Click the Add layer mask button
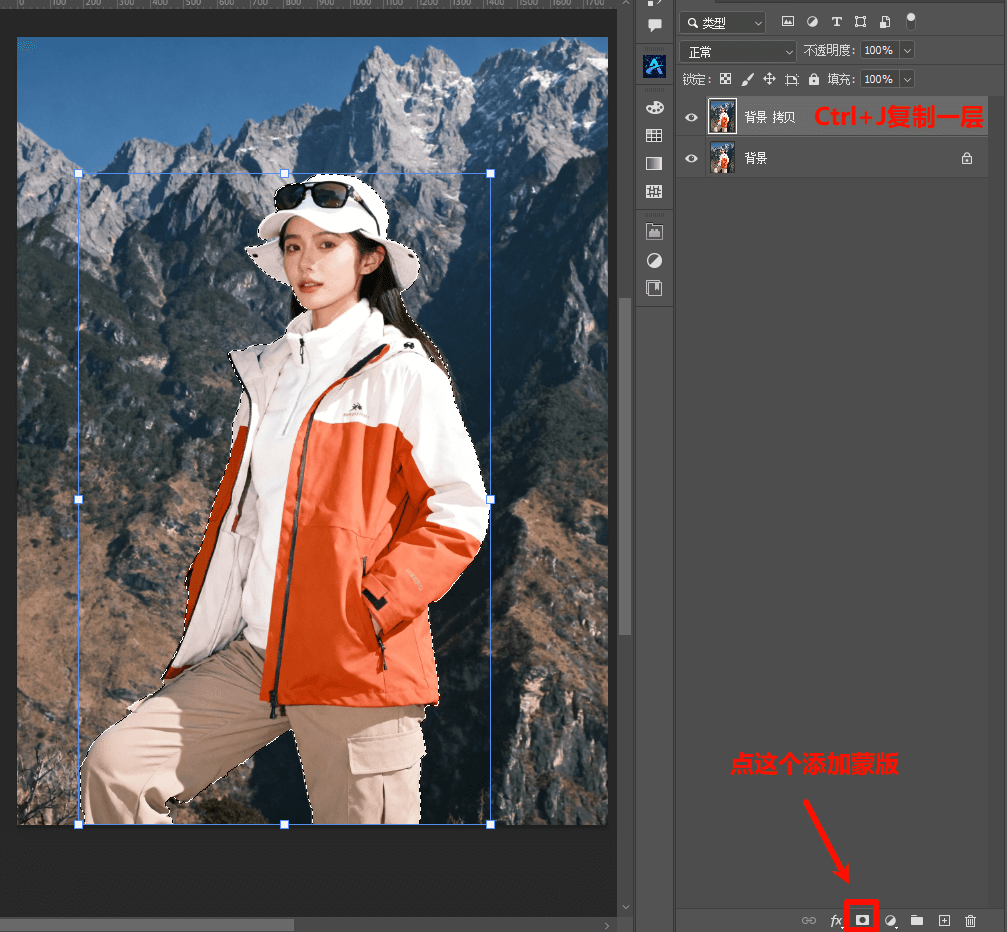The height and width of the screenshot is (932, 1007). click(x=862, y=920)
